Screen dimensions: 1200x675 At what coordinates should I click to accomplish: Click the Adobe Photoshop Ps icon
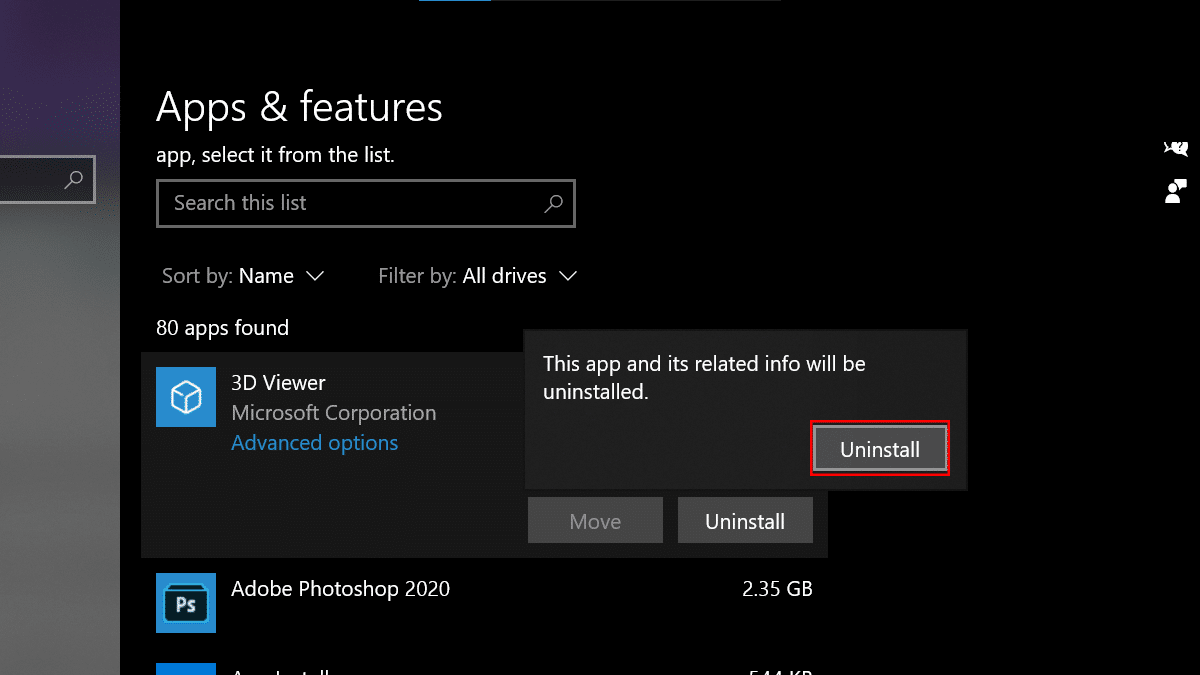click(x=186, y=603)
